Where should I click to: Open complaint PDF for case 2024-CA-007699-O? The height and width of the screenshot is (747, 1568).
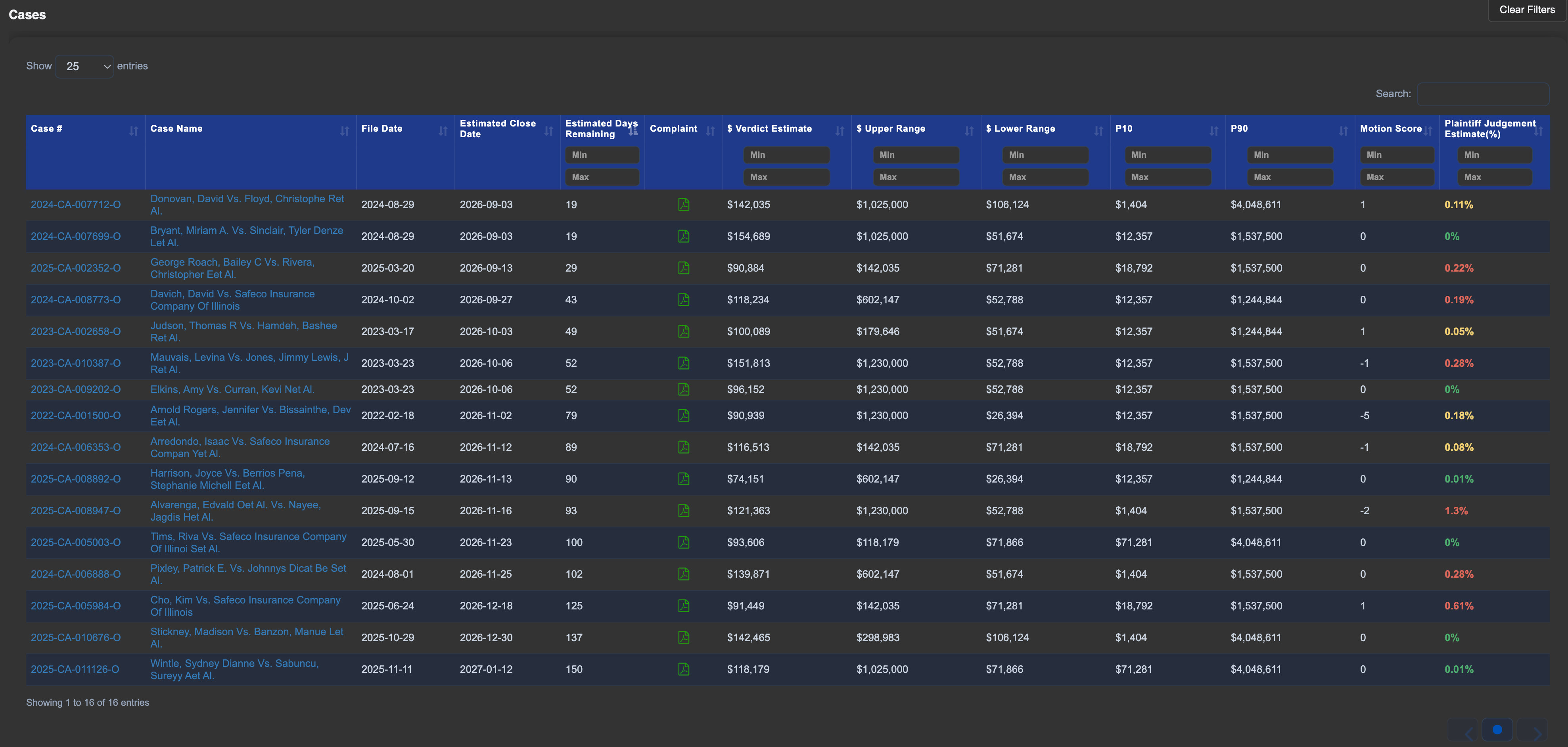[684, 236]
